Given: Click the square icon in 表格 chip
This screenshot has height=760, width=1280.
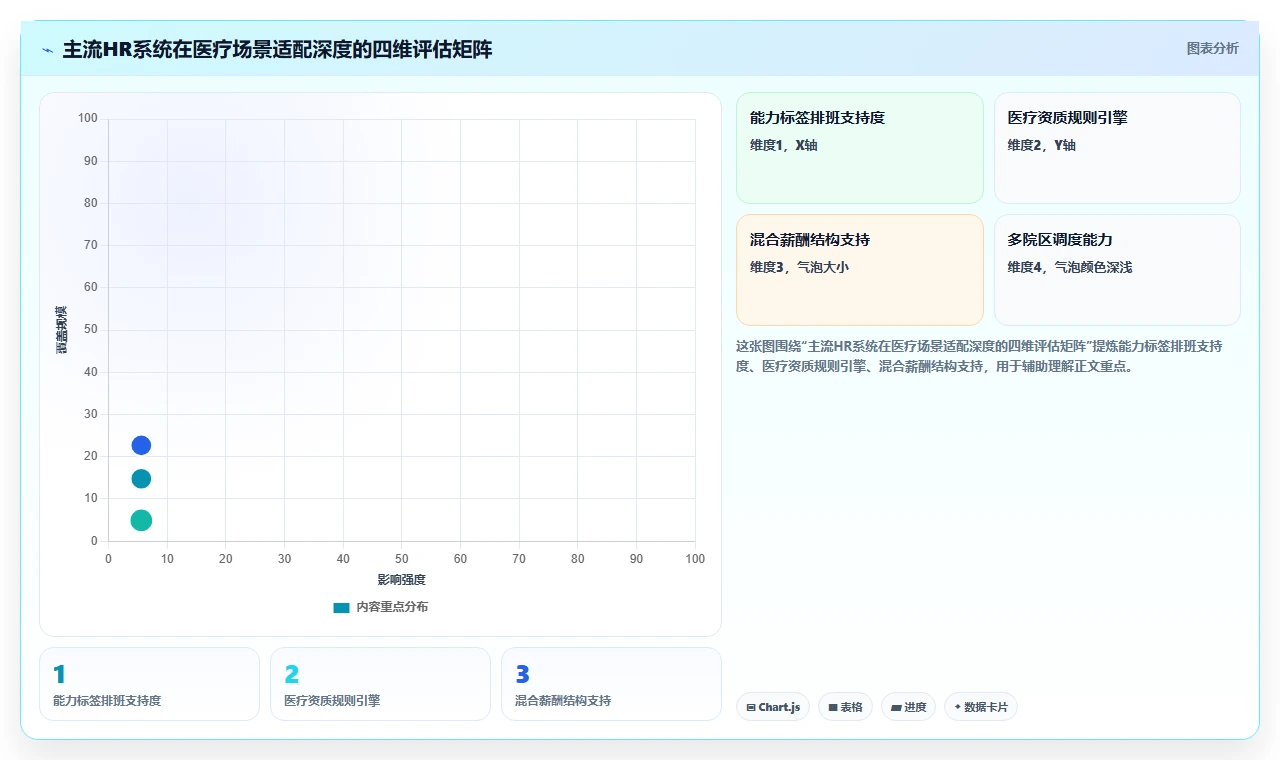Looking at the screenshot, I should (x=832, y=708).
